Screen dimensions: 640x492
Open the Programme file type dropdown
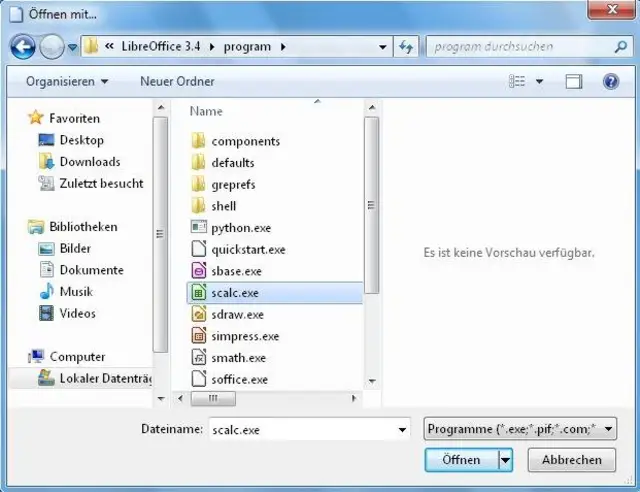coord(520,429)
